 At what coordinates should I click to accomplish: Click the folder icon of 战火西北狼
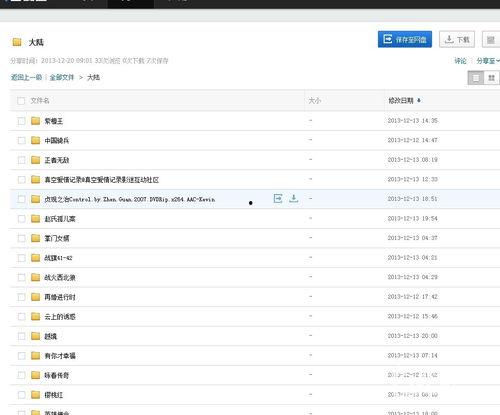tap(36, 277)
